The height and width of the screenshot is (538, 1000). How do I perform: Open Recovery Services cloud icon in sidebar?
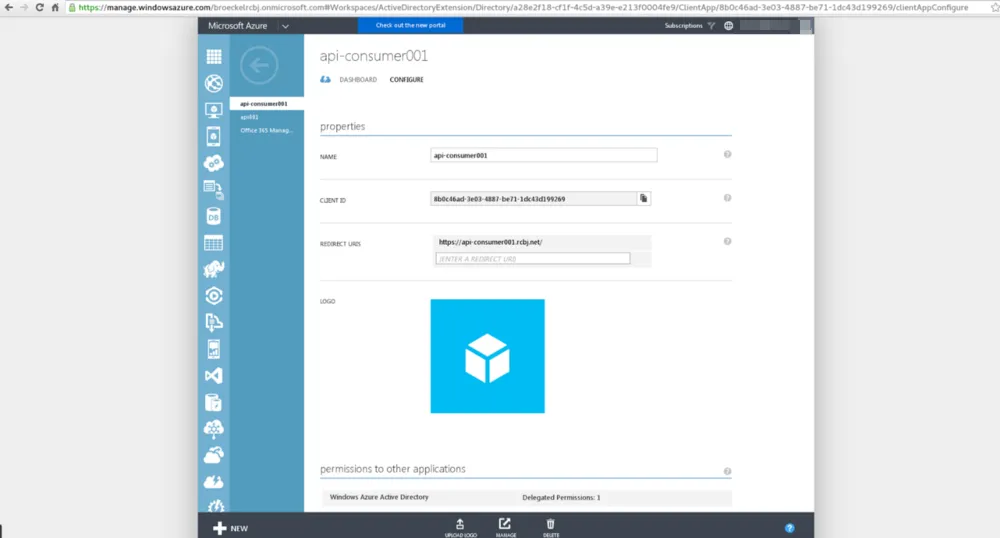[x=214, y=455]
